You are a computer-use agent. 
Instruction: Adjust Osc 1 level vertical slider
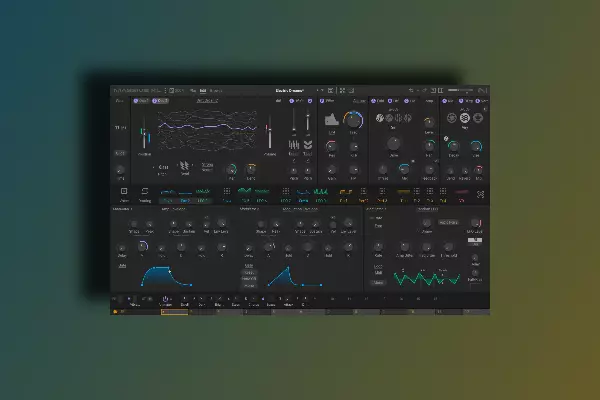[144, 132]
